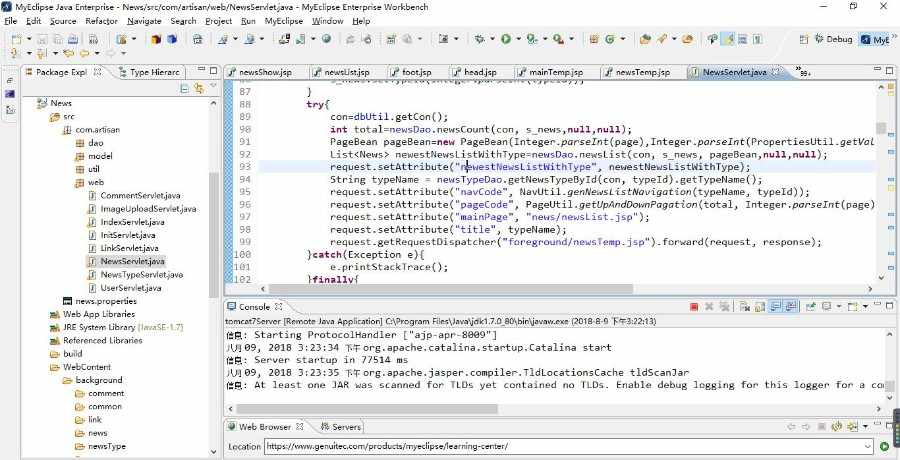Screen dimensions: 900x460
Task: Click the Remove Launch gray X icon
Action: pyautogui.click(x=709, y=307)
